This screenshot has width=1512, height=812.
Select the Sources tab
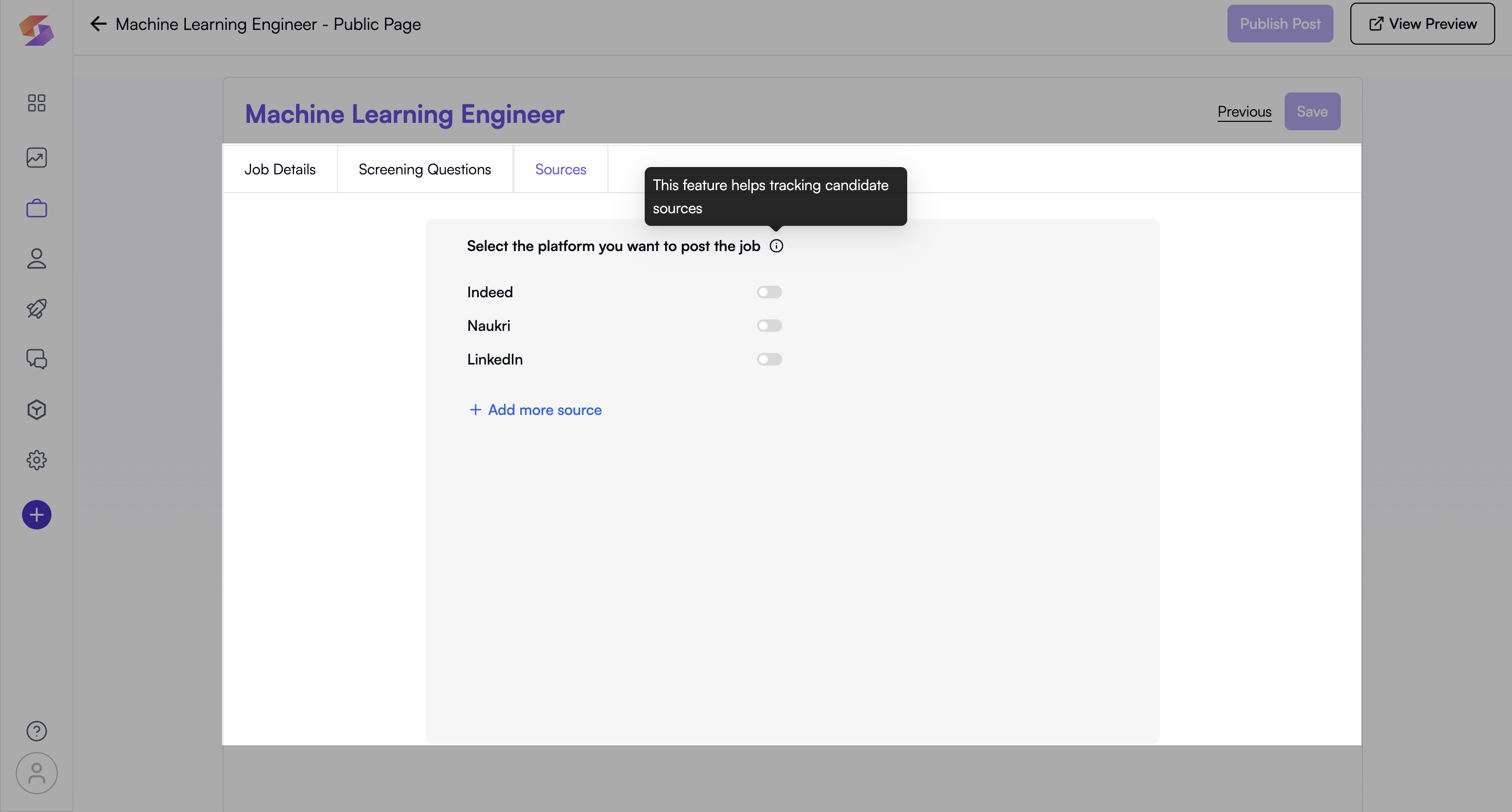[x=561, y=170]
